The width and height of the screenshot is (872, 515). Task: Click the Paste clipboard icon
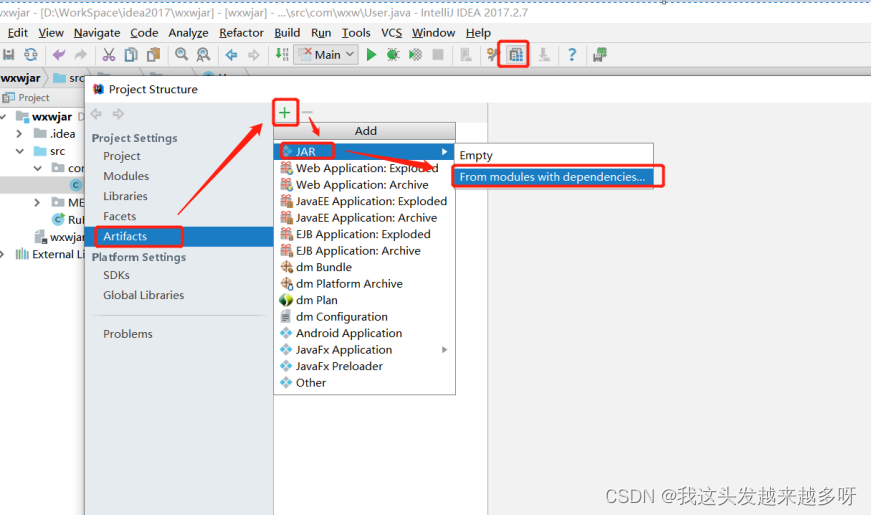point(153,55)
